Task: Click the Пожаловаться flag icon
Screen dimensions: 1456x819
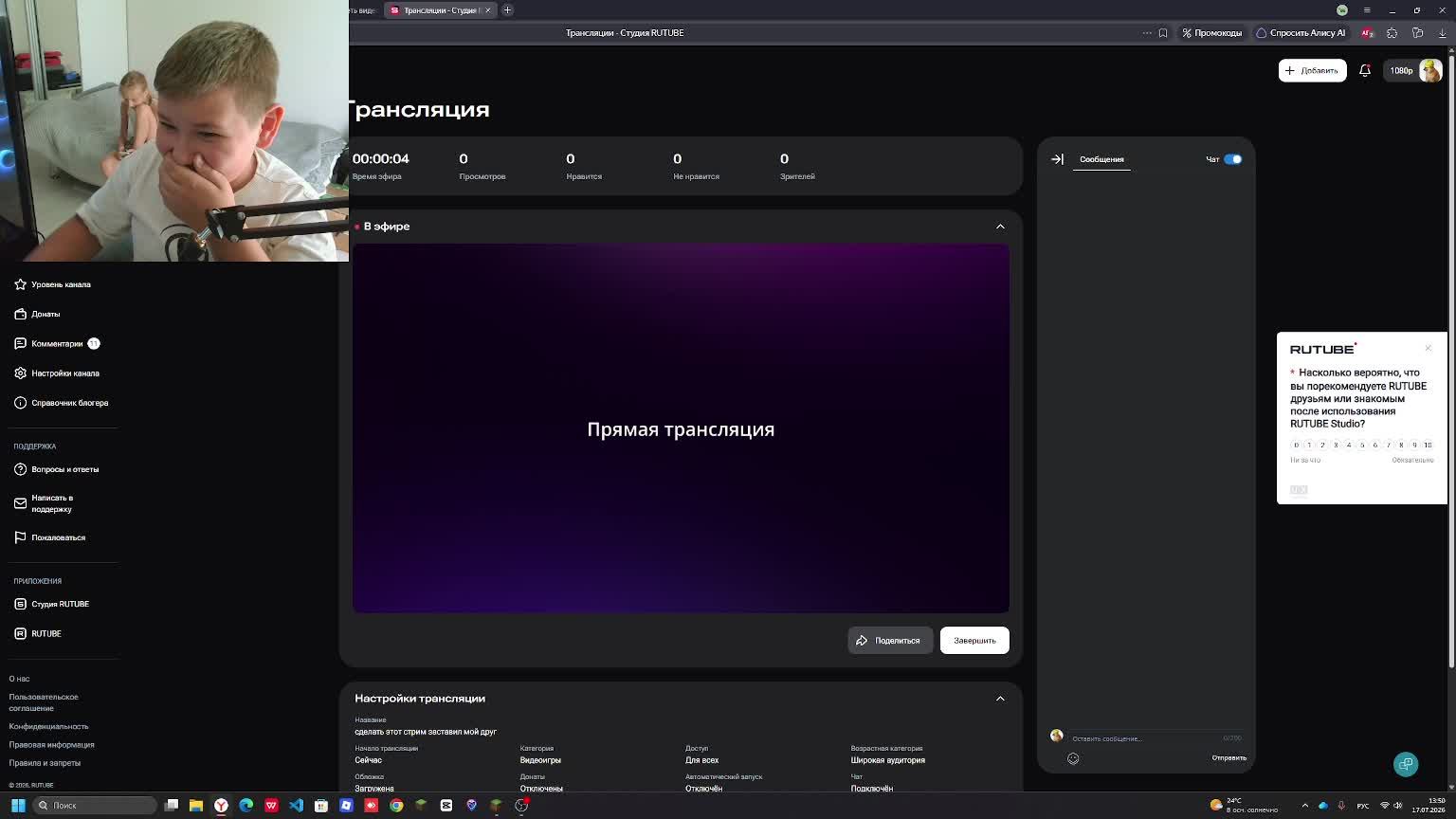Action: 20,537
